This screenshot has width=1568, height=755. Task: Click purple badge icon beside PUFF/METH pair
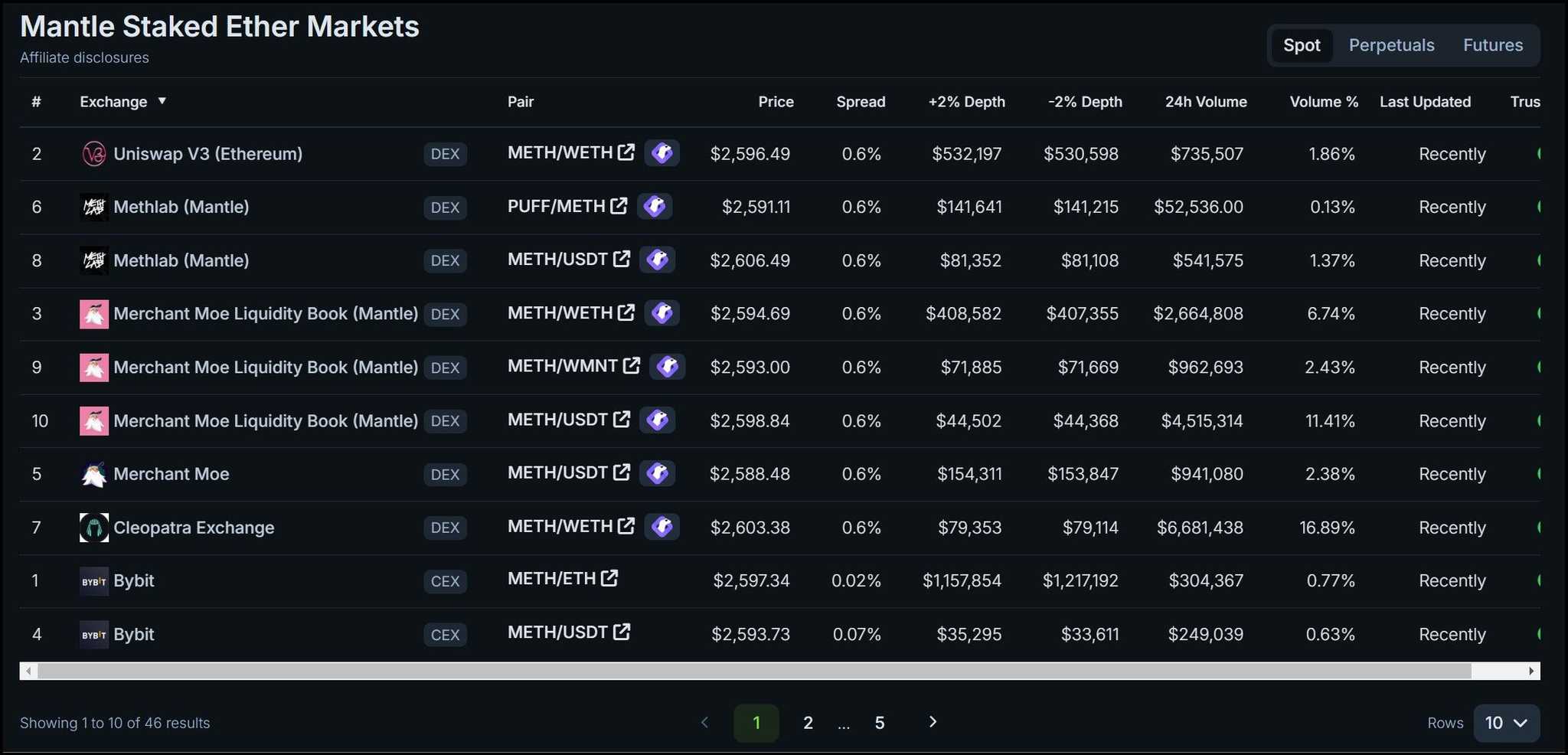[655, 206]
